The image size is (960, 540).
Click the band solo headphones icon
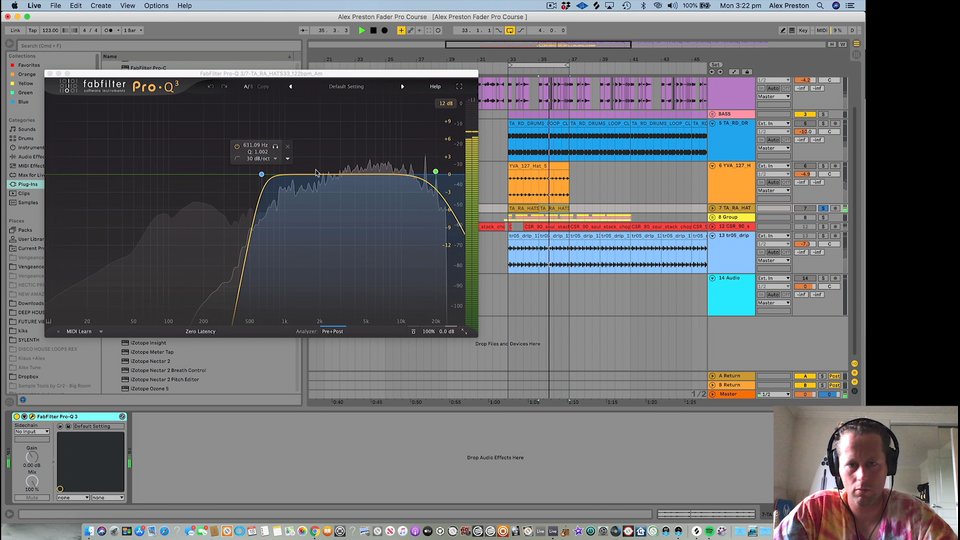click(x=276, y=146)
